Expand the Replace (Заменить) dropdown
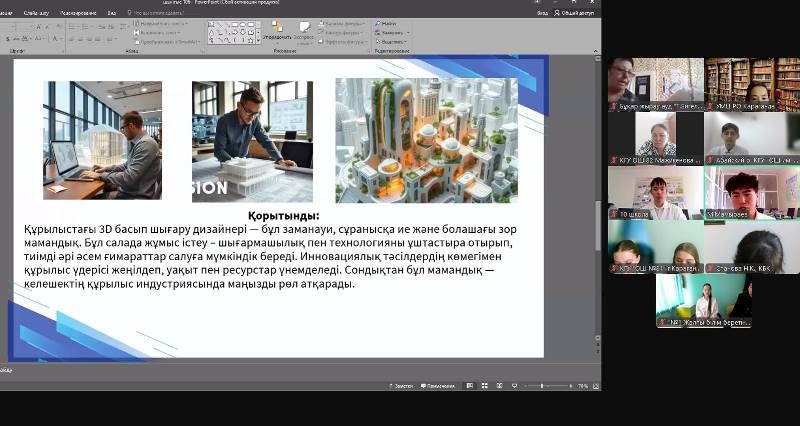 tap(390, 32)
